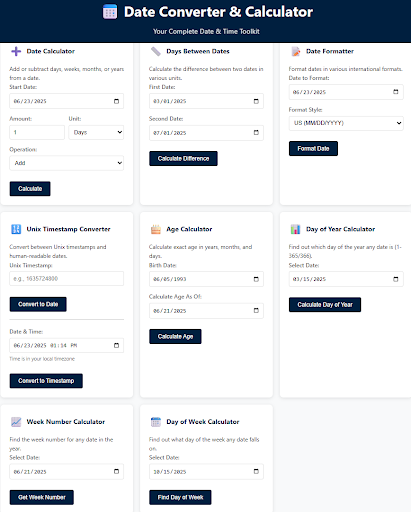Open date picker in Day of Week Calculator

tap(256, 471)
